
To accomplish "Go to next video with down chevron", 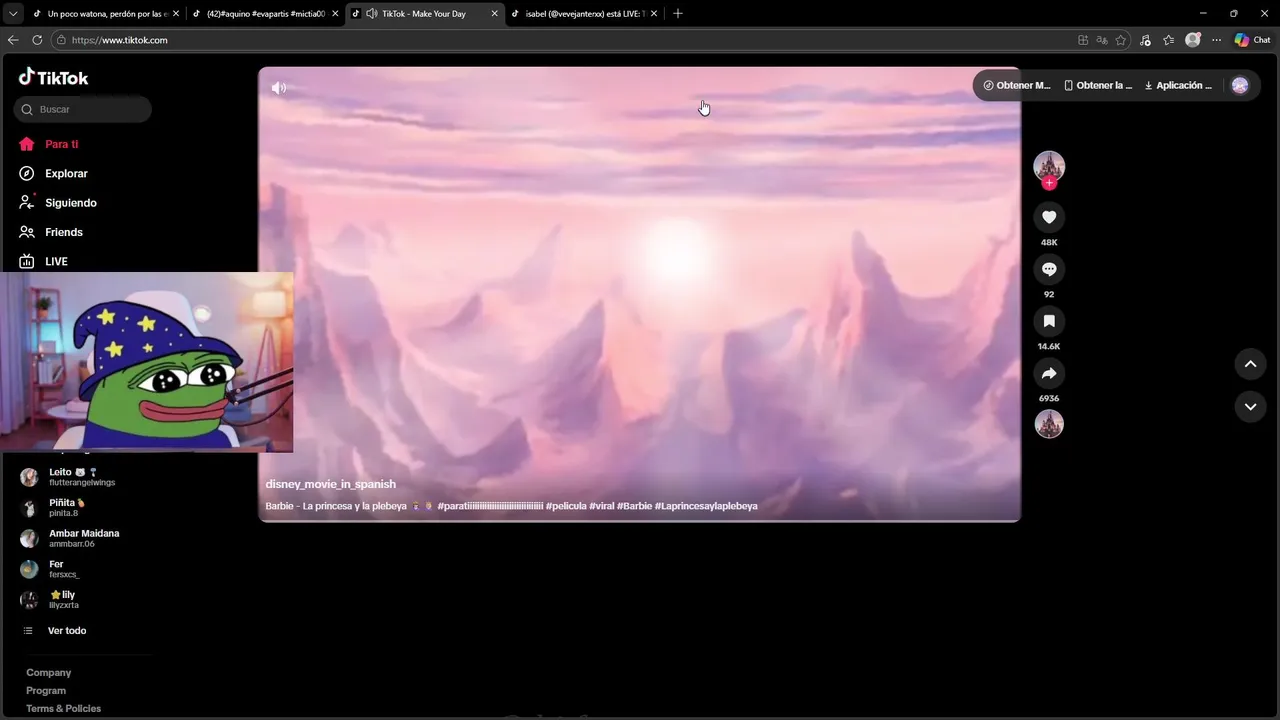I will tap(1250, 406).
